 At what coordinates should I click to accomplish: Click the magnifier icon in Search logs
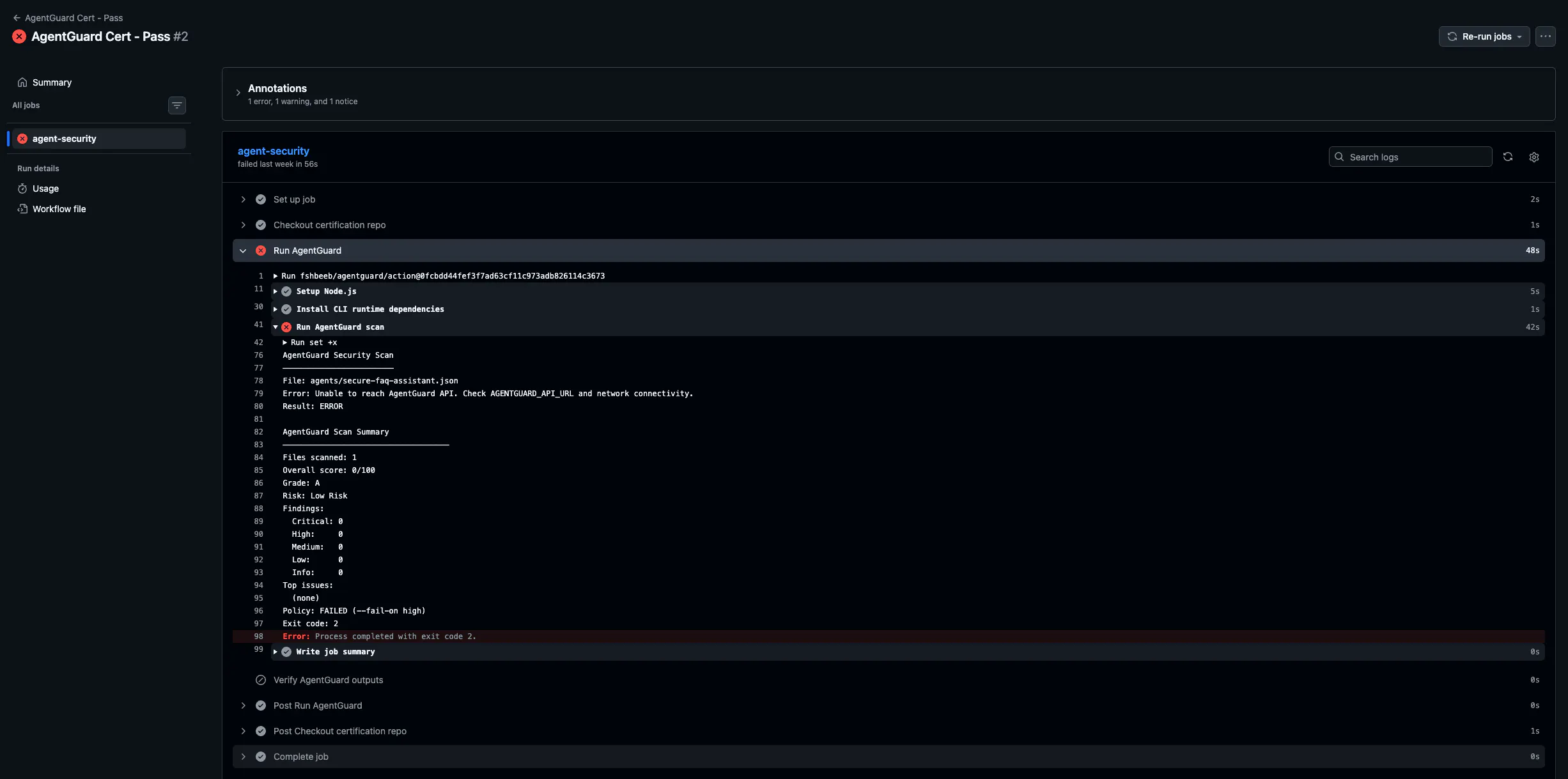(x=1339, y=157)
